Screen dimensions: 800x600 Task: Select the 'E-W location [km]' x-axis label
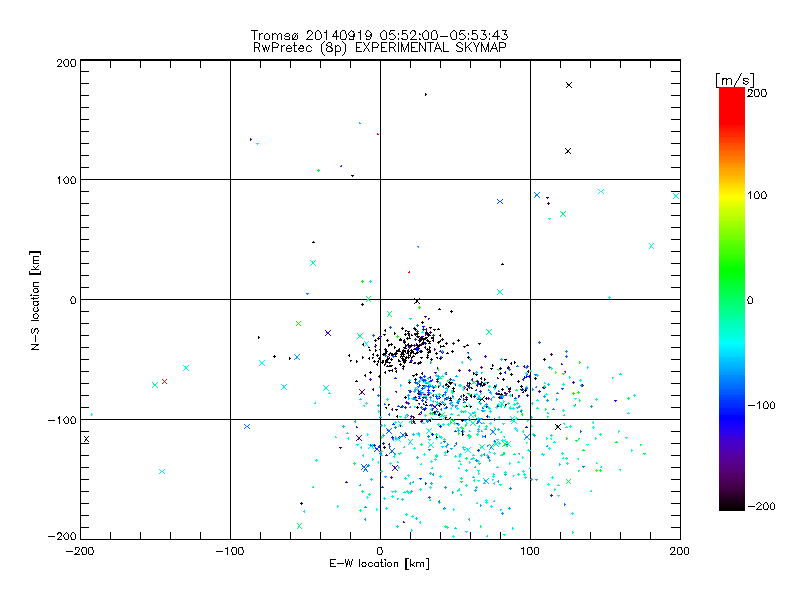point(379,563)
